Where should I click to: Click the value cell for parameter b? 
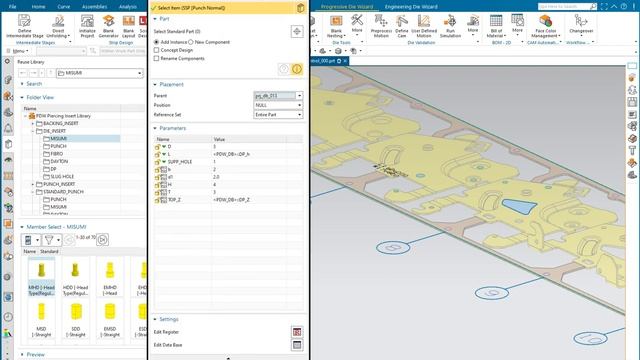249,169
